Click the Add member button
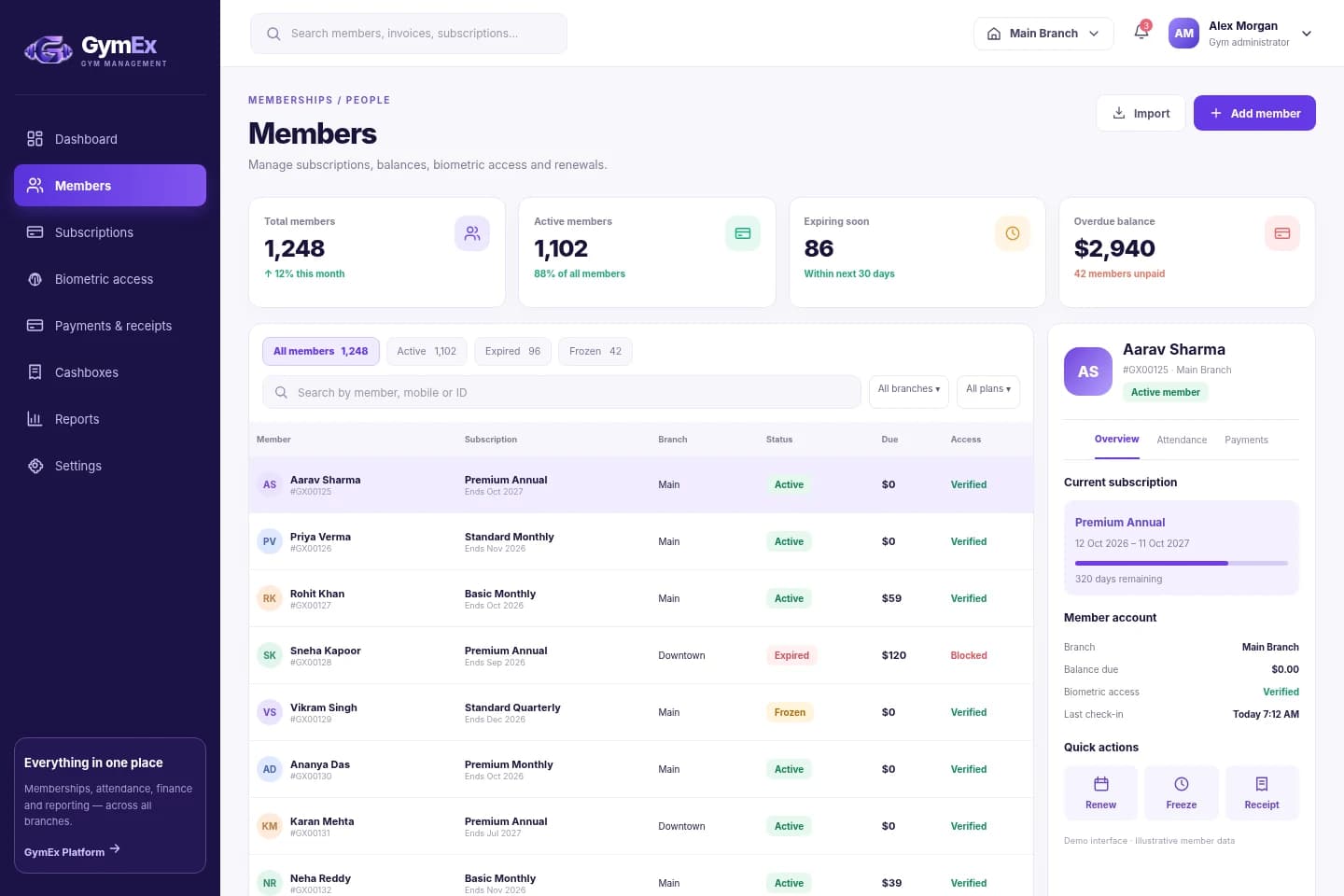Viewport: 1344px width, 896px height. point(1254,113)
